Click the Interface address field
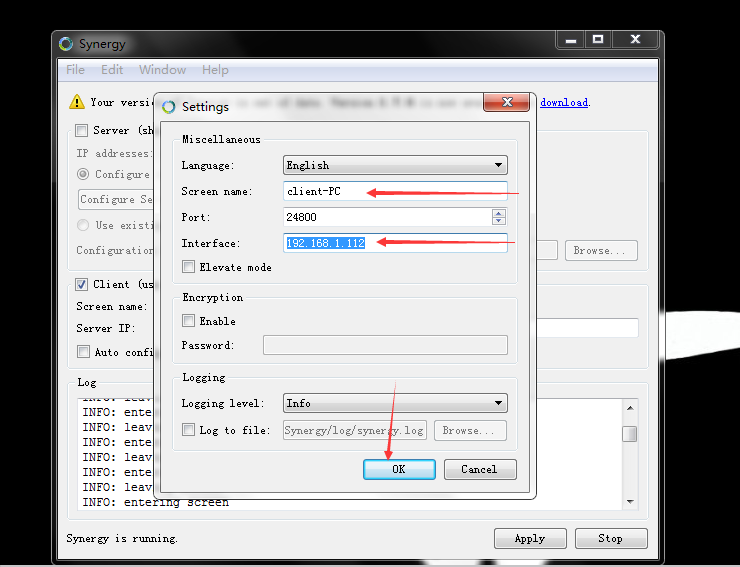Screen dimensions: 740x567 (395, 243)
